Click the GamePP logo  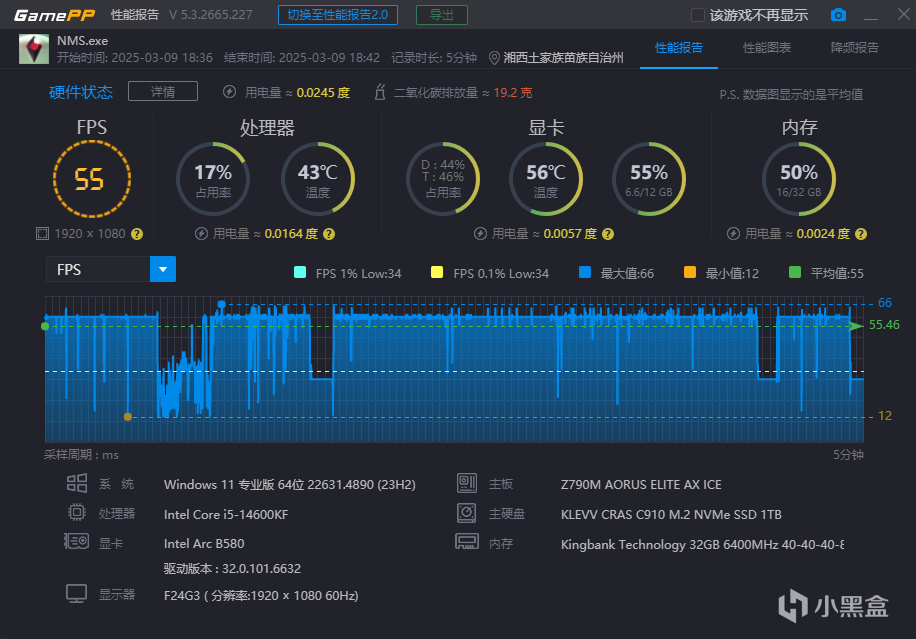pyautogui.click(x=54, y=15)
